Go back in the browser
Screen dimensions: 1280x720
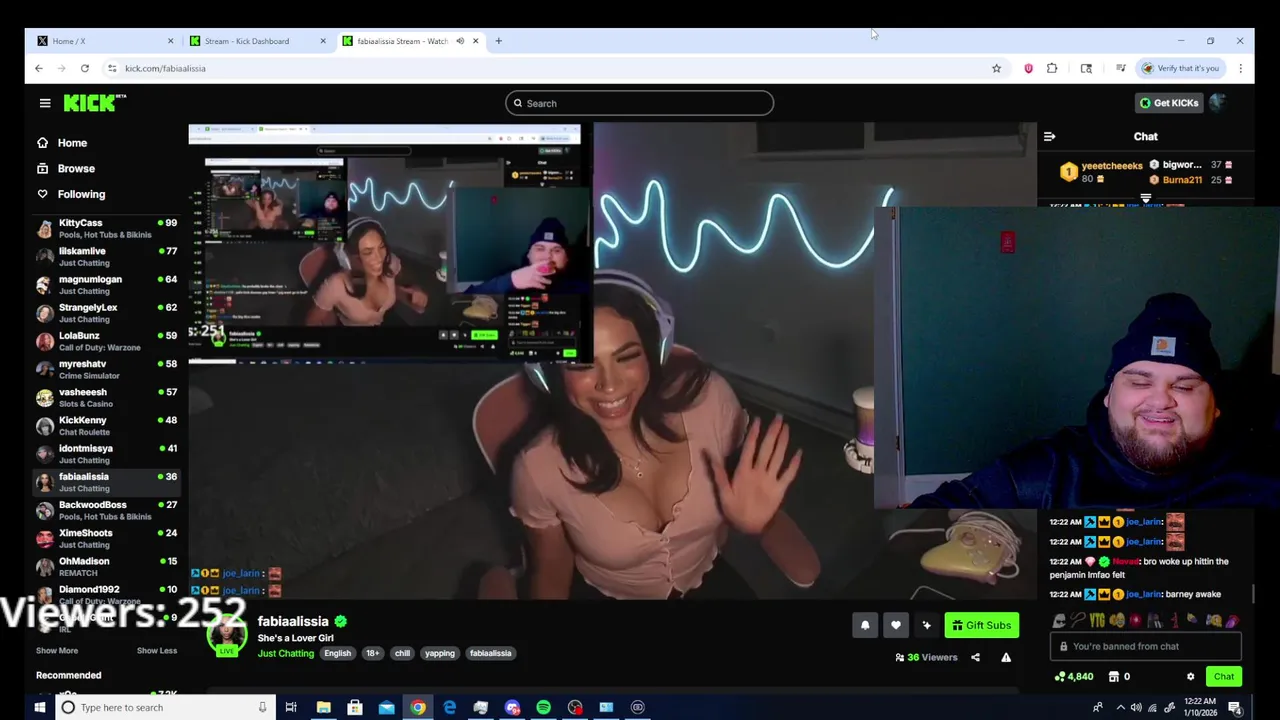[x=39, y=68]
